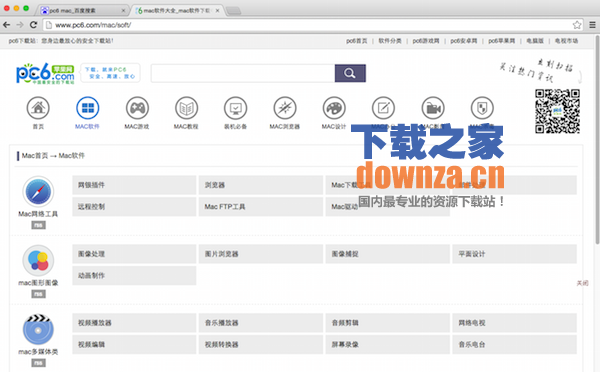Open the 远程控制 category
Screen dimensions: 600x372
pyautogui.click(x=134, y=207)
